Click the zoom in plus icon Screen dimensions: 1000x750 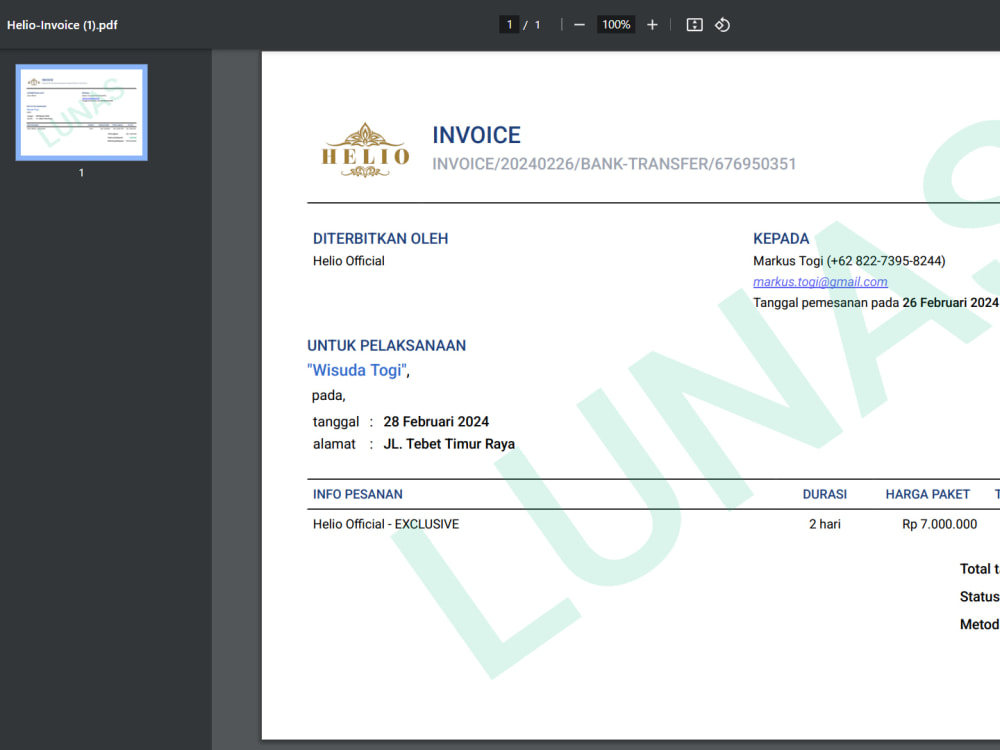[652, 25]
